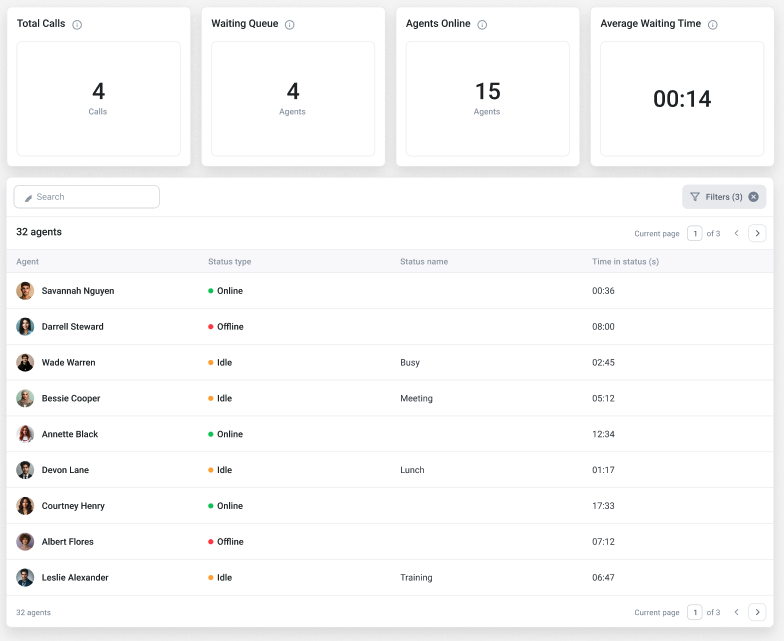The width and height of the screenshot is (784, 641).
Task: Click the Total Calls info icon
Action: point(77,25)
